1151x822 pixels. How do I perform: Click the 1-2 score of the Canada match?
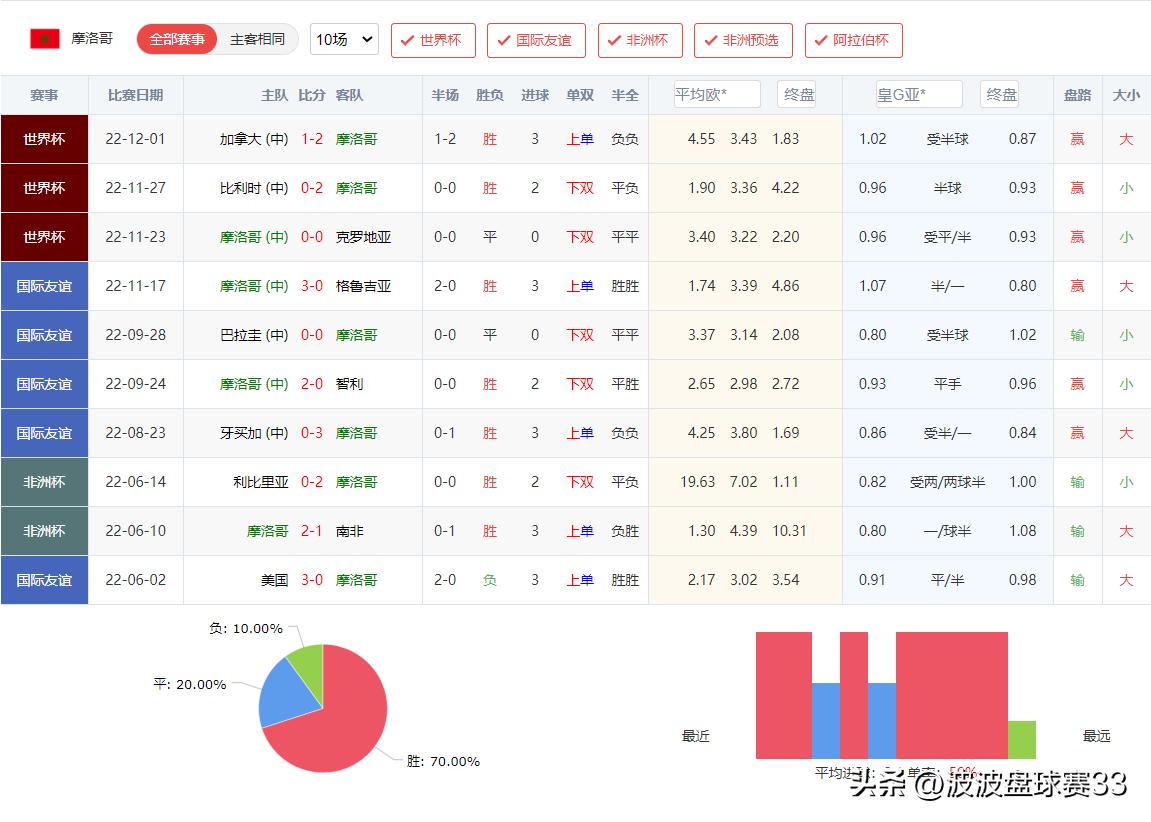[x=311, y=139]
